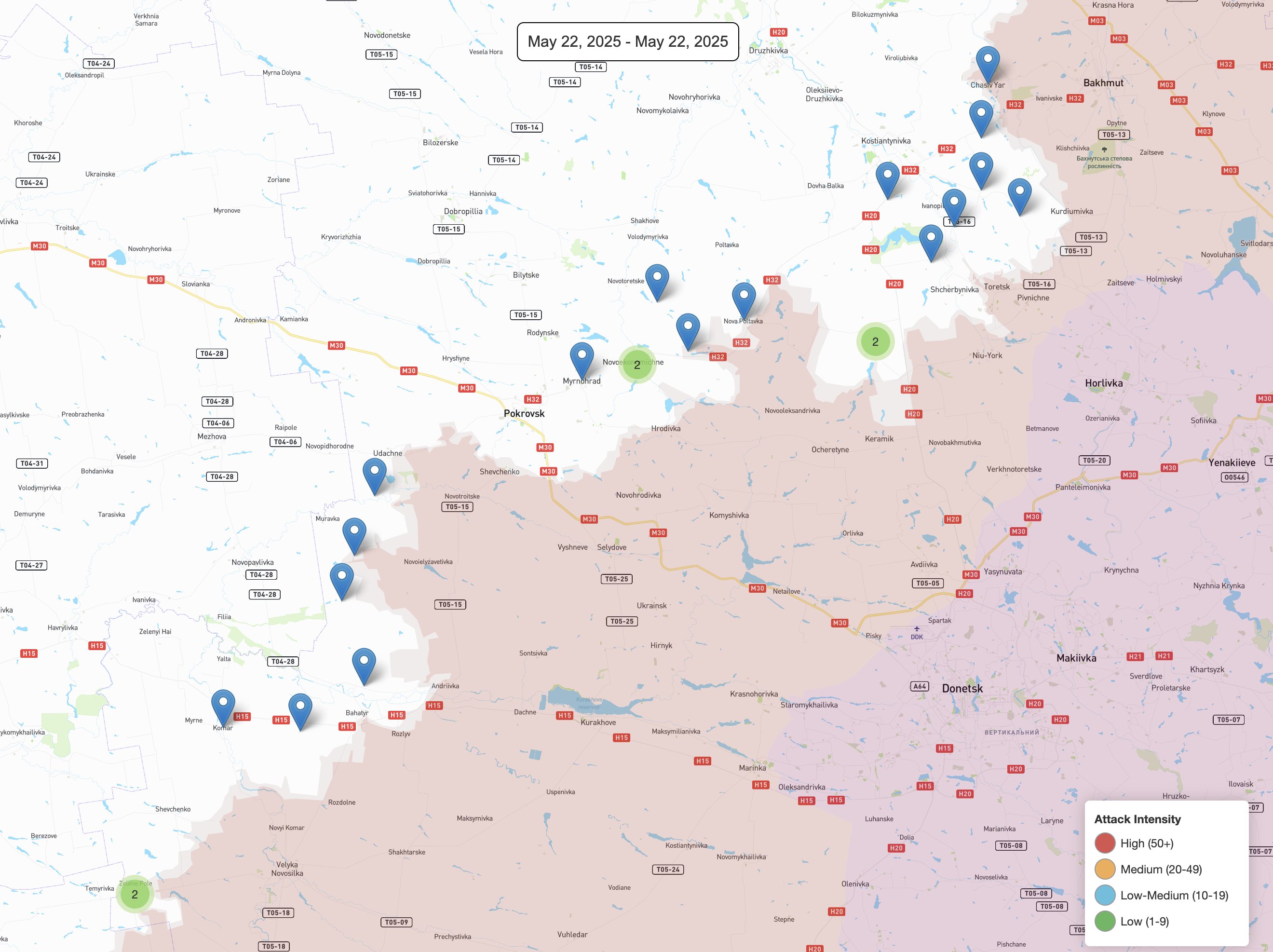Click the map marker at Chasiv Yar

click(988, 62)
